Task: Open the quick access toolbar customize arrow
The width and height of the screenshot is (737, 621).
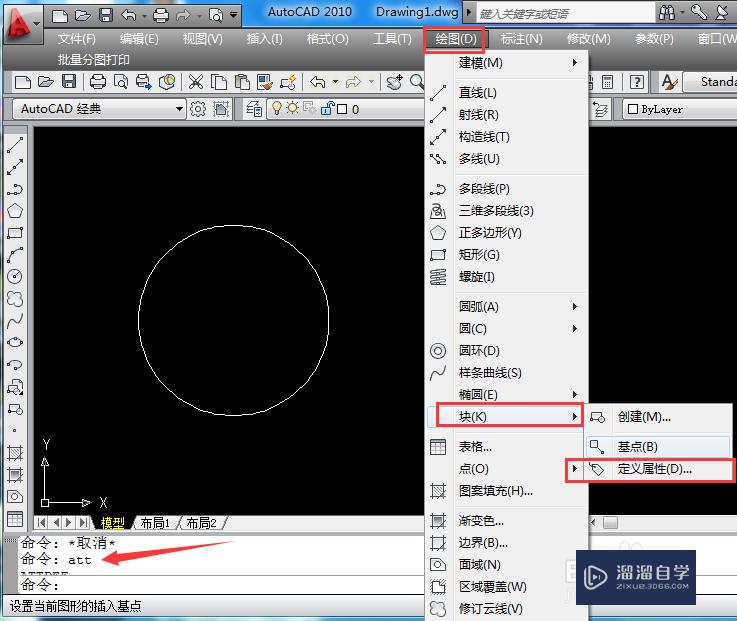Action: [x=234, y=15]
